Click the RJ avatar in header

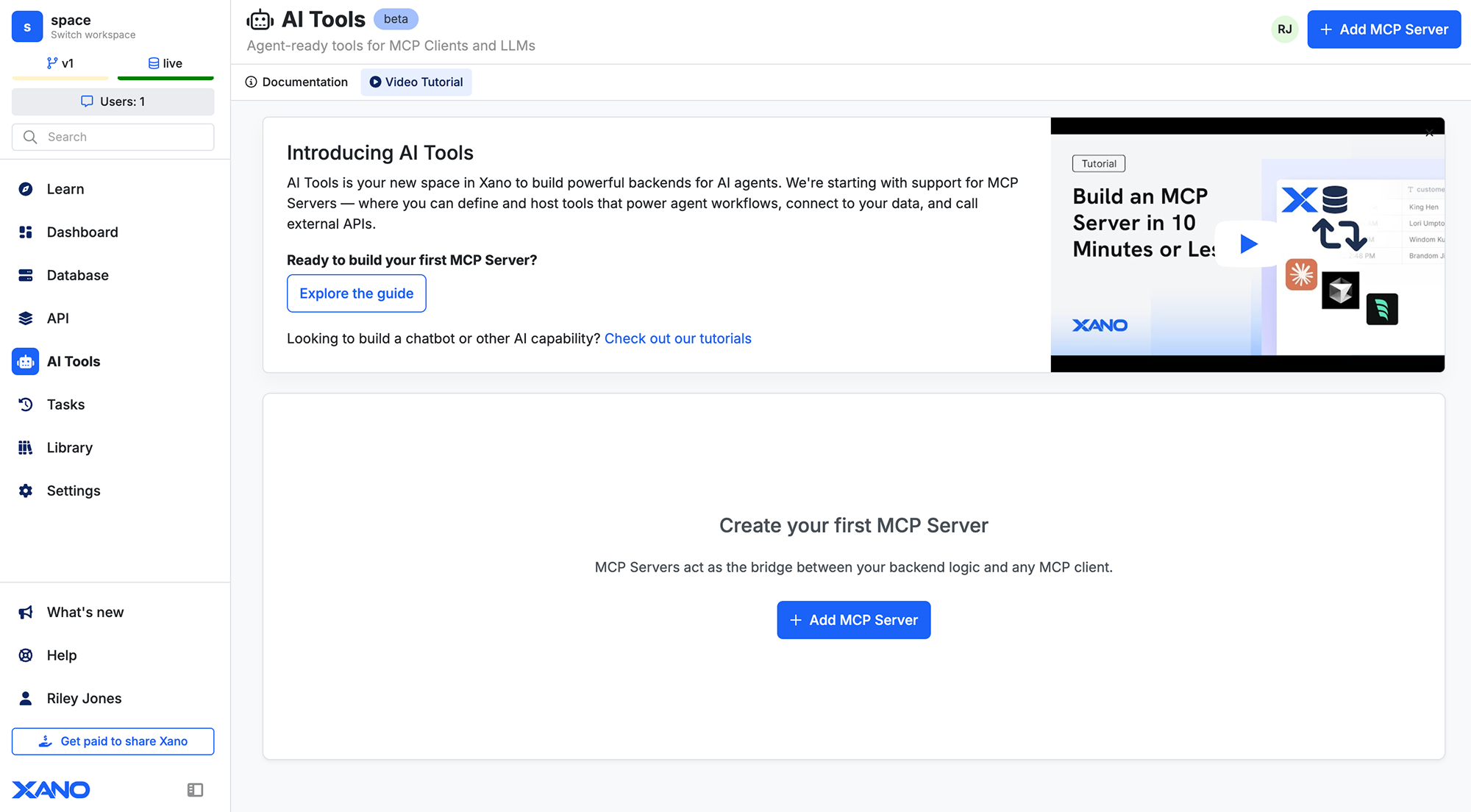[x=1284, y=29]
